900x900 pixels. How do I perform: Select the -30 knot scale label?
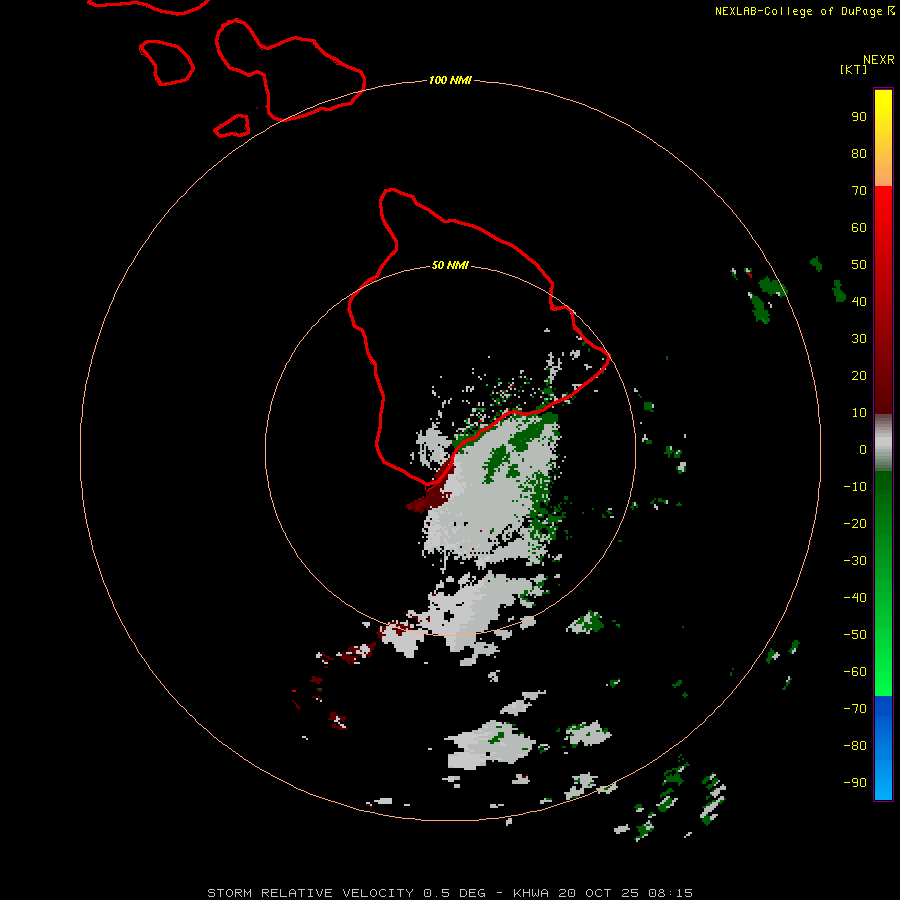(x=855, y=561)
